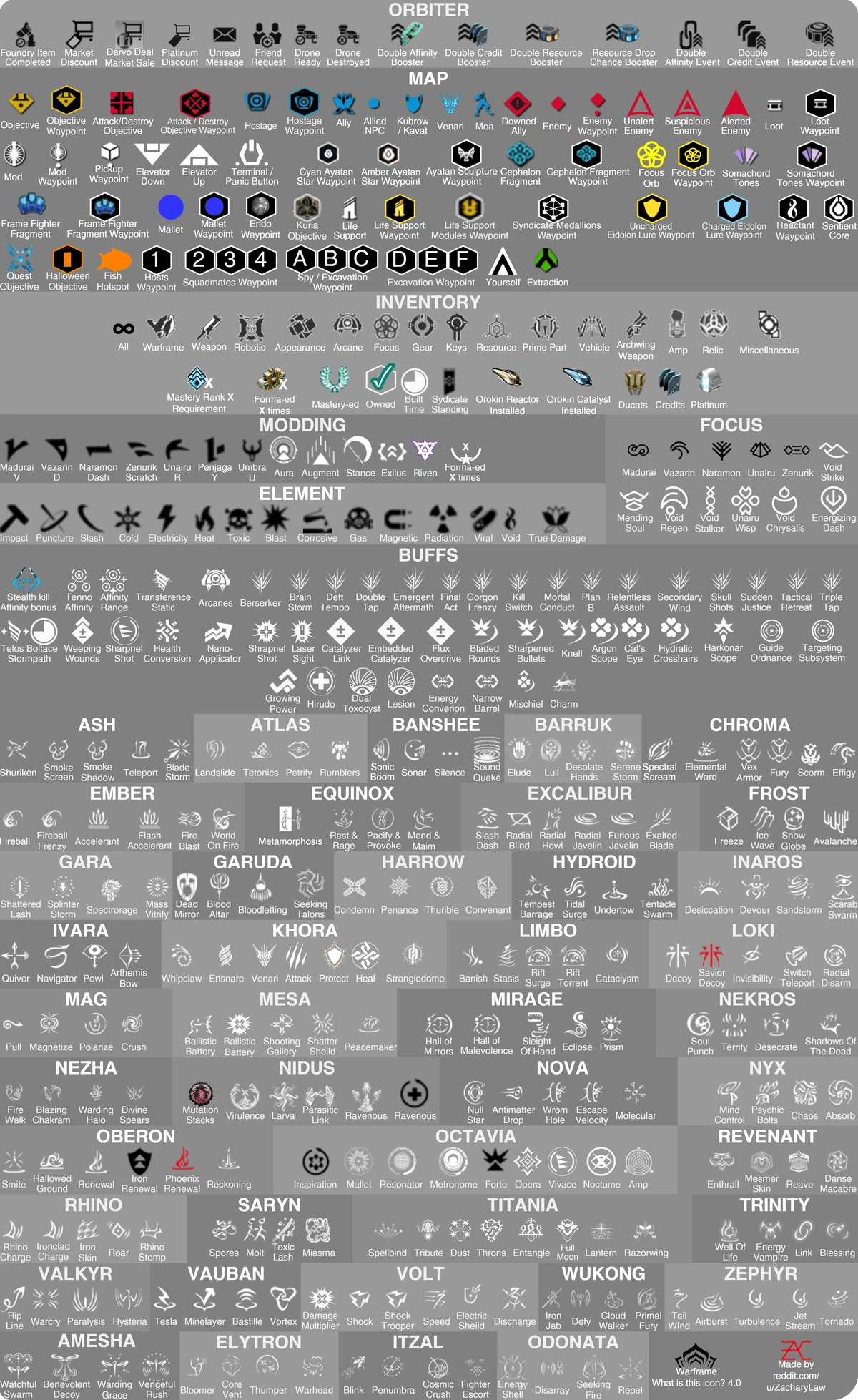Click the MODDING section heading
The height and width of the screenshot is (1400, 858).
(302, 425)
